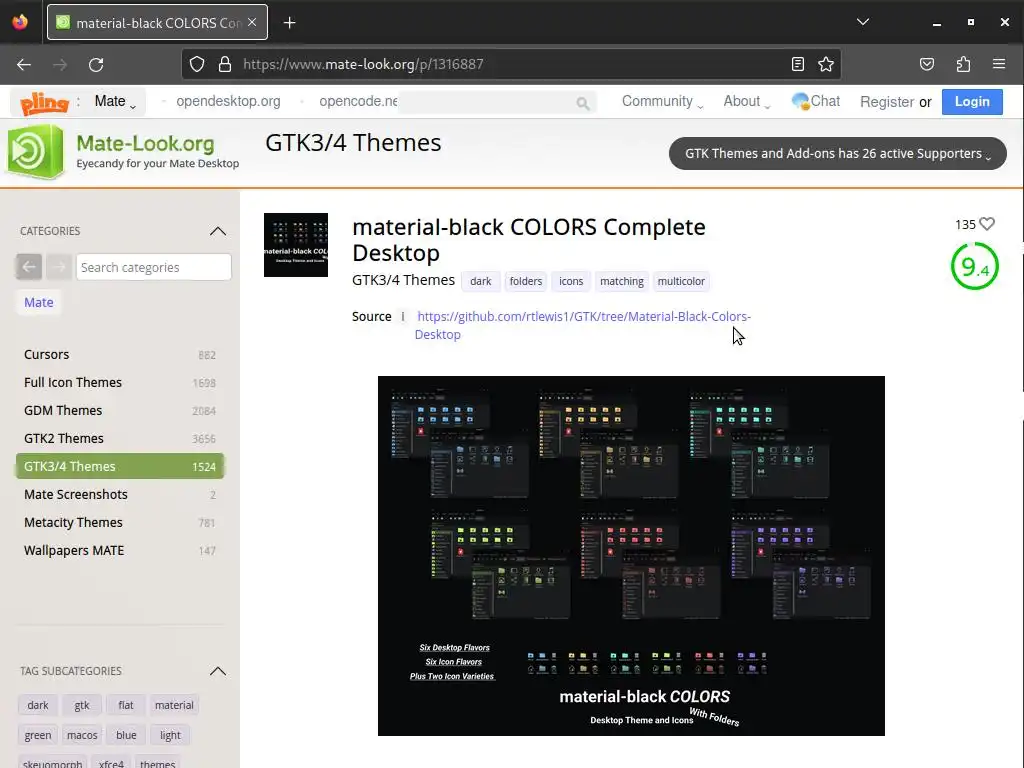Select the macos subcategory tag

click(x=82, y=735)
